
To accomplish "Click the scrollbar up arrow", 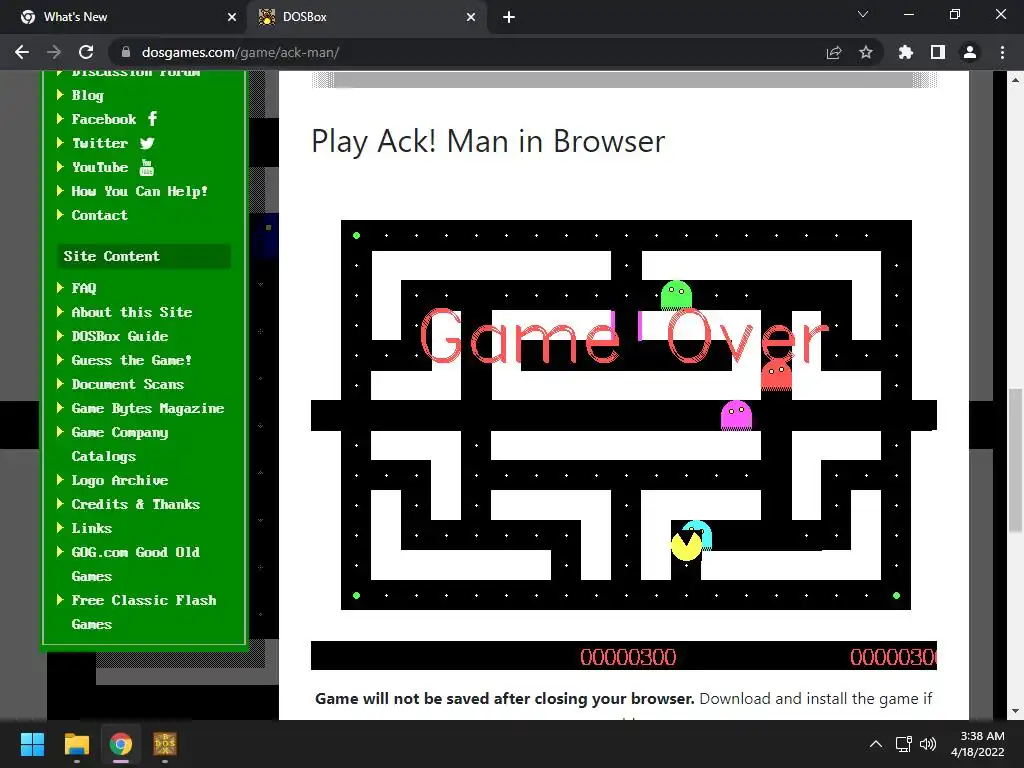I will pyautogui.click(x=1015, y=80).
